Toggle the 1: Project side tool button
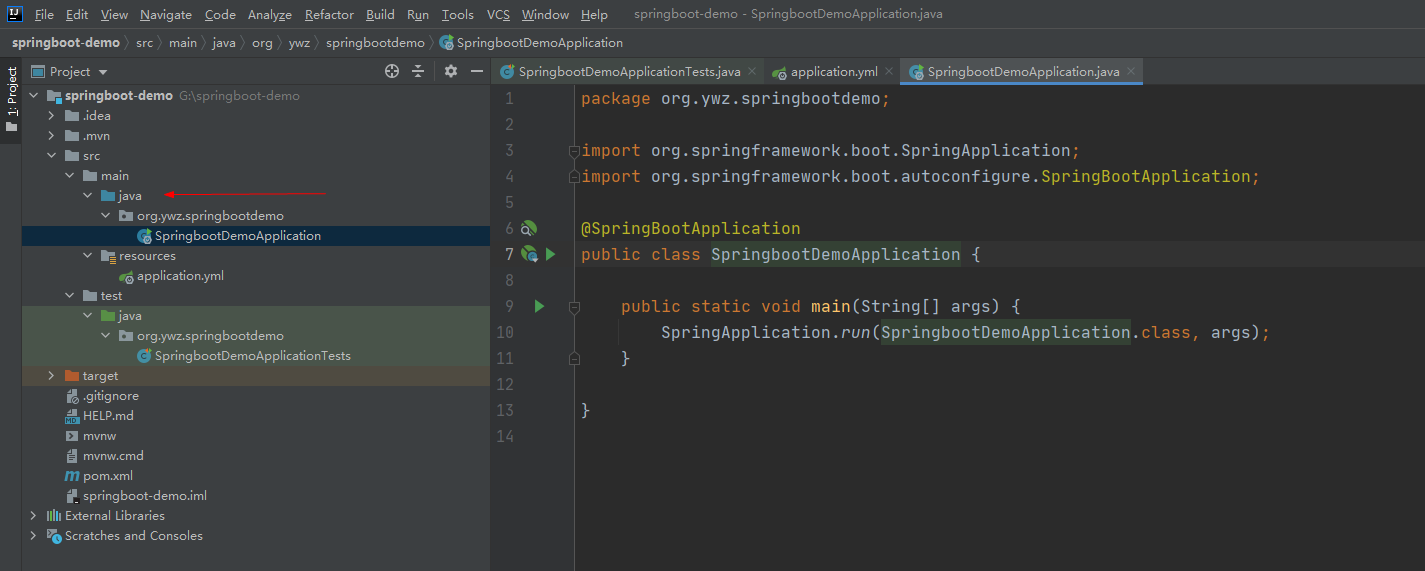 click(11, 100)
